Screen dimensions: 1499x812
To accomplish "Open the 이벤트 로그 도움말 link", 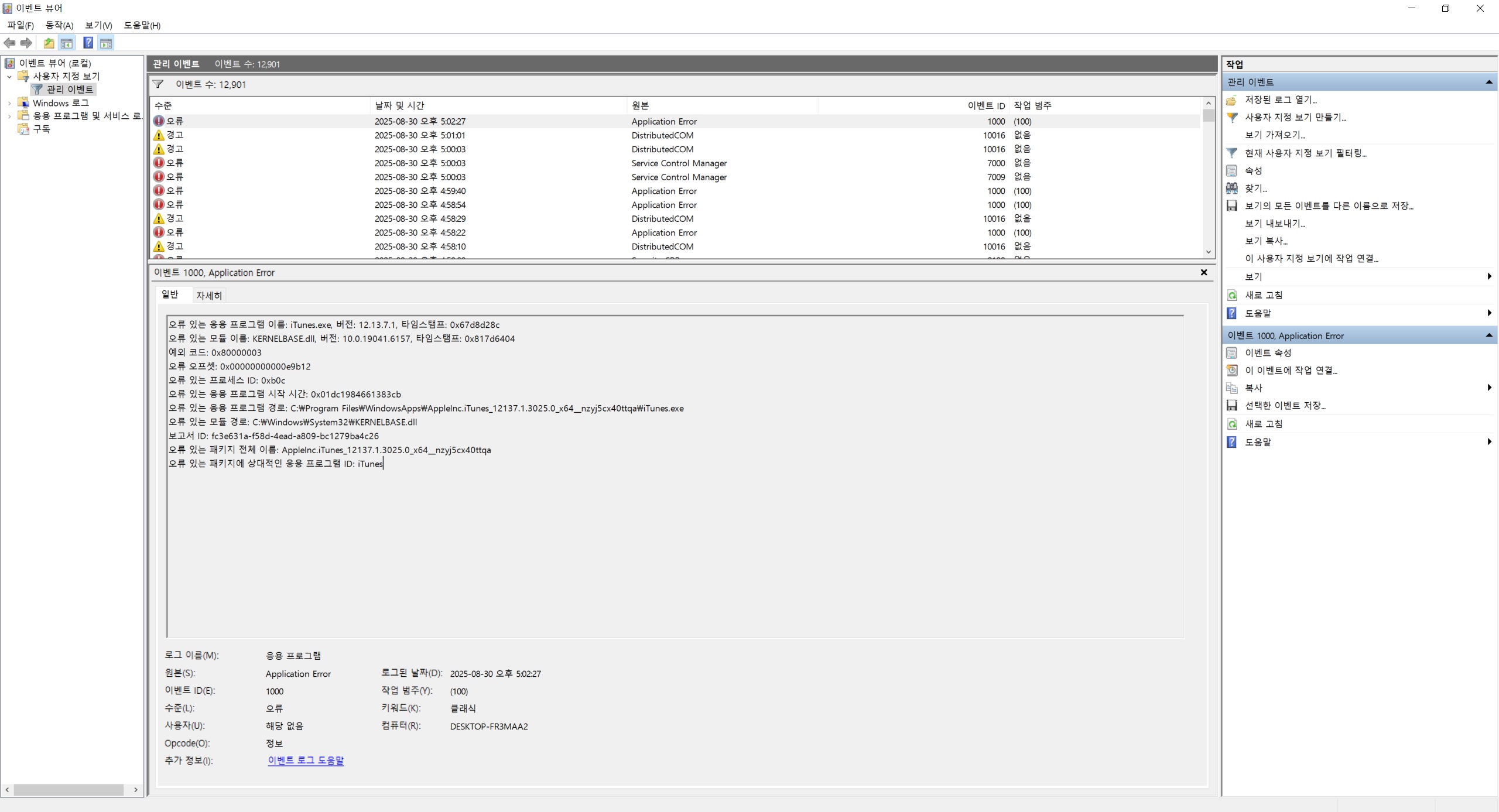I will coord(306,760).
